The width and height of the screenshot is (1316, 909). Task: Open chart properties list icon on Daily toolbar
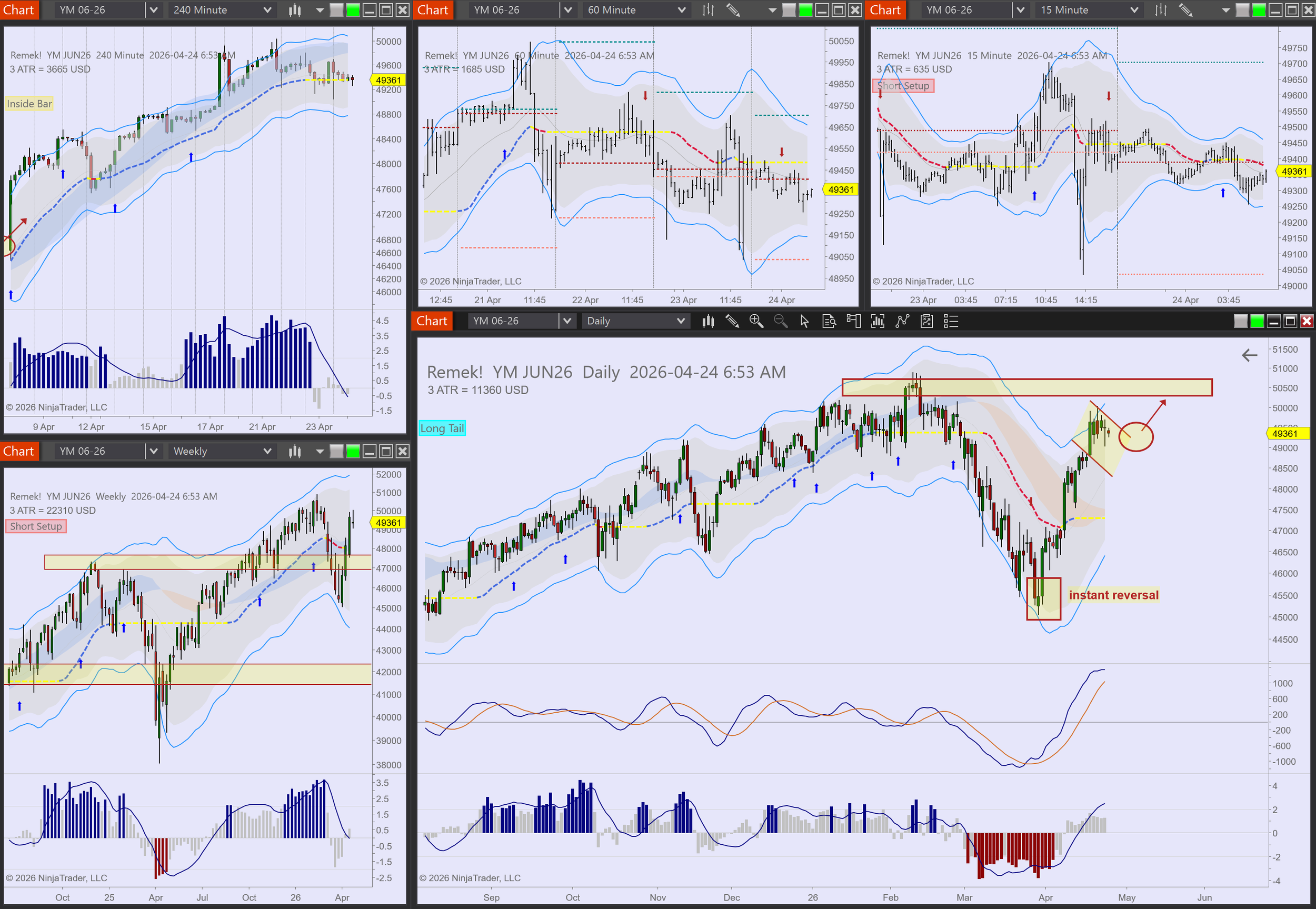tap(951, 321)
